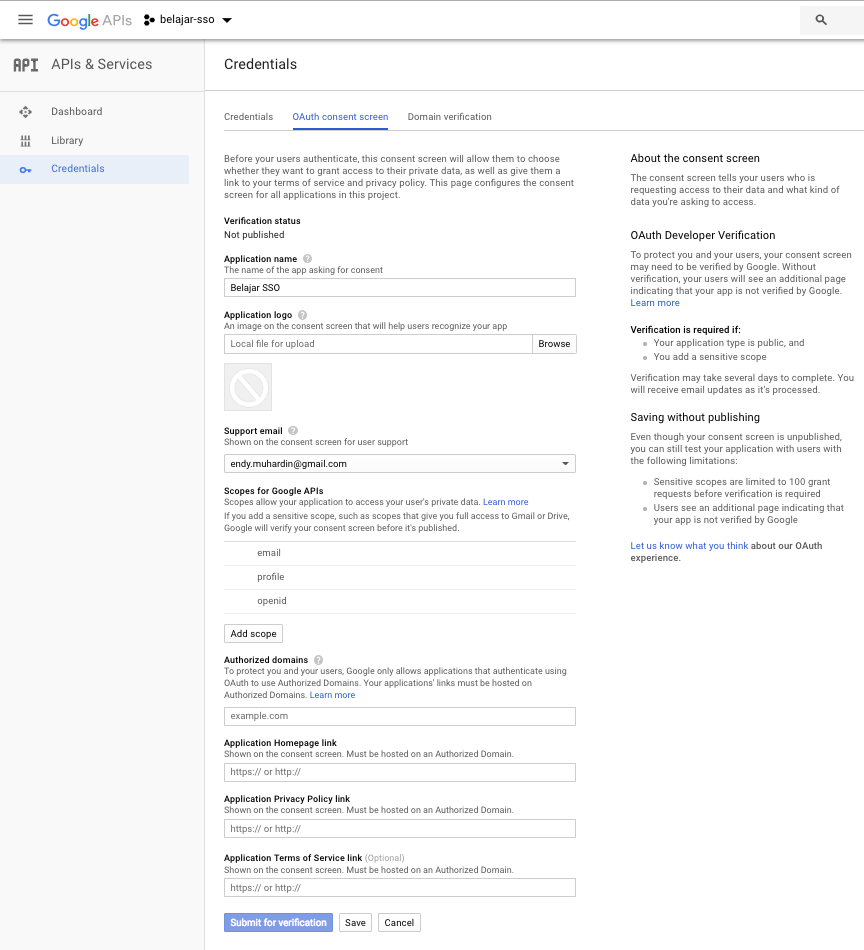Click Saving without publishing heading
Screen dimensions: 864x950
click(695, 417)
